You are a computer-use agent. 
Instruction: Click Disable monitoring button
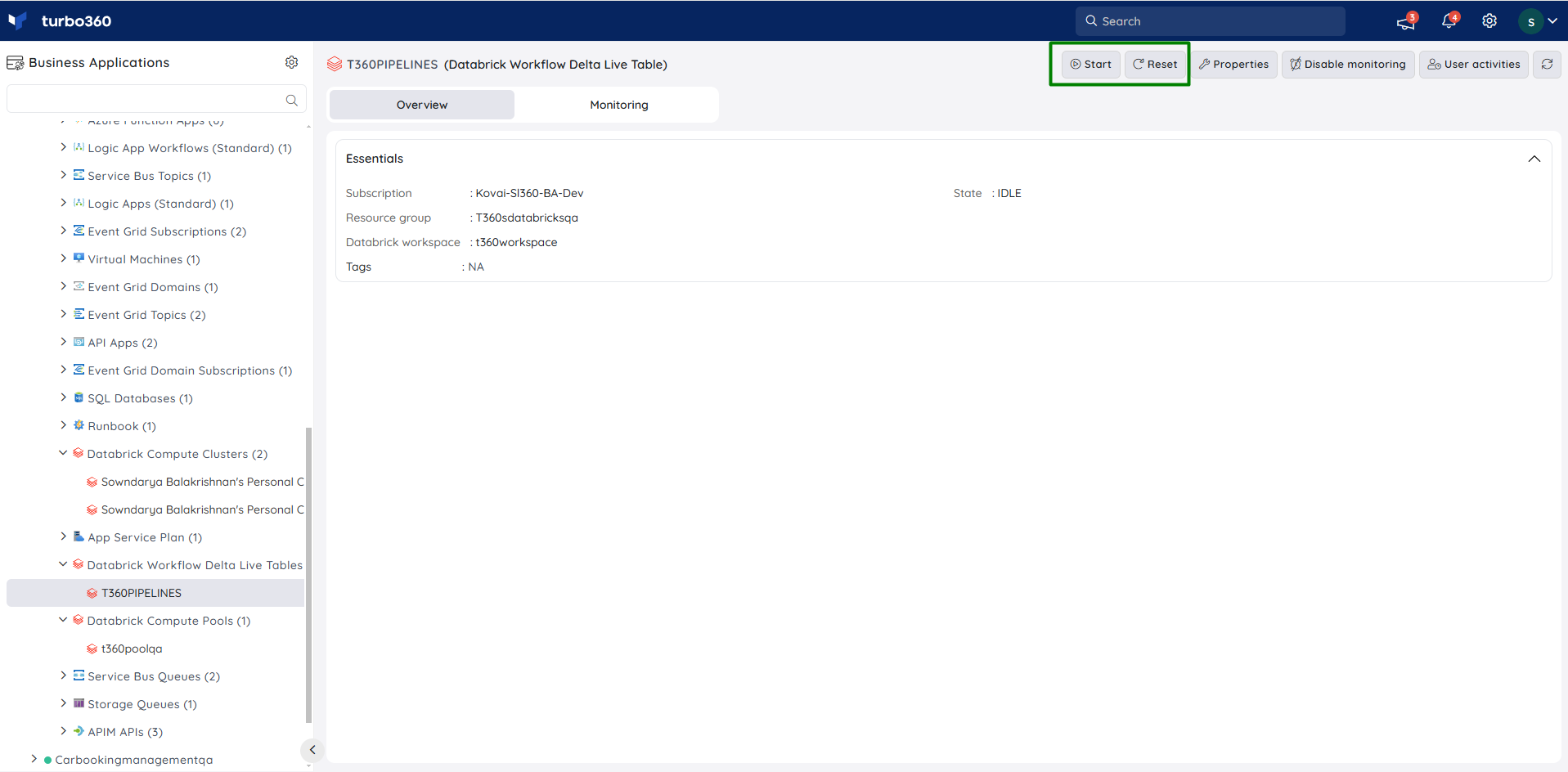pyautogui.click(x=1348, y=64)
